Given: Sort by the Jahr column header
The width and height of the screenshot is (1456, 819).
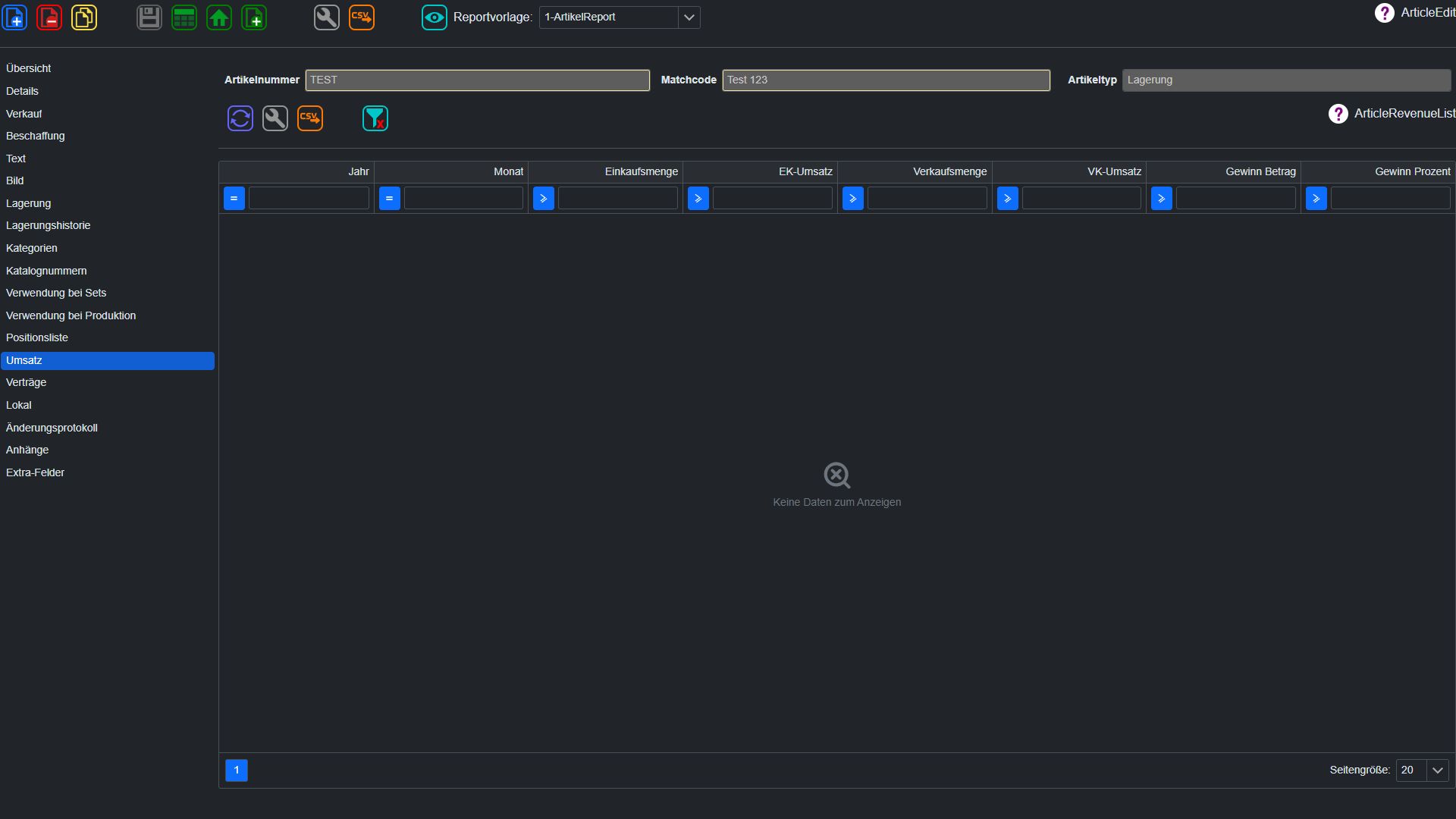Looking at the screenshot, I should (297, 172).
